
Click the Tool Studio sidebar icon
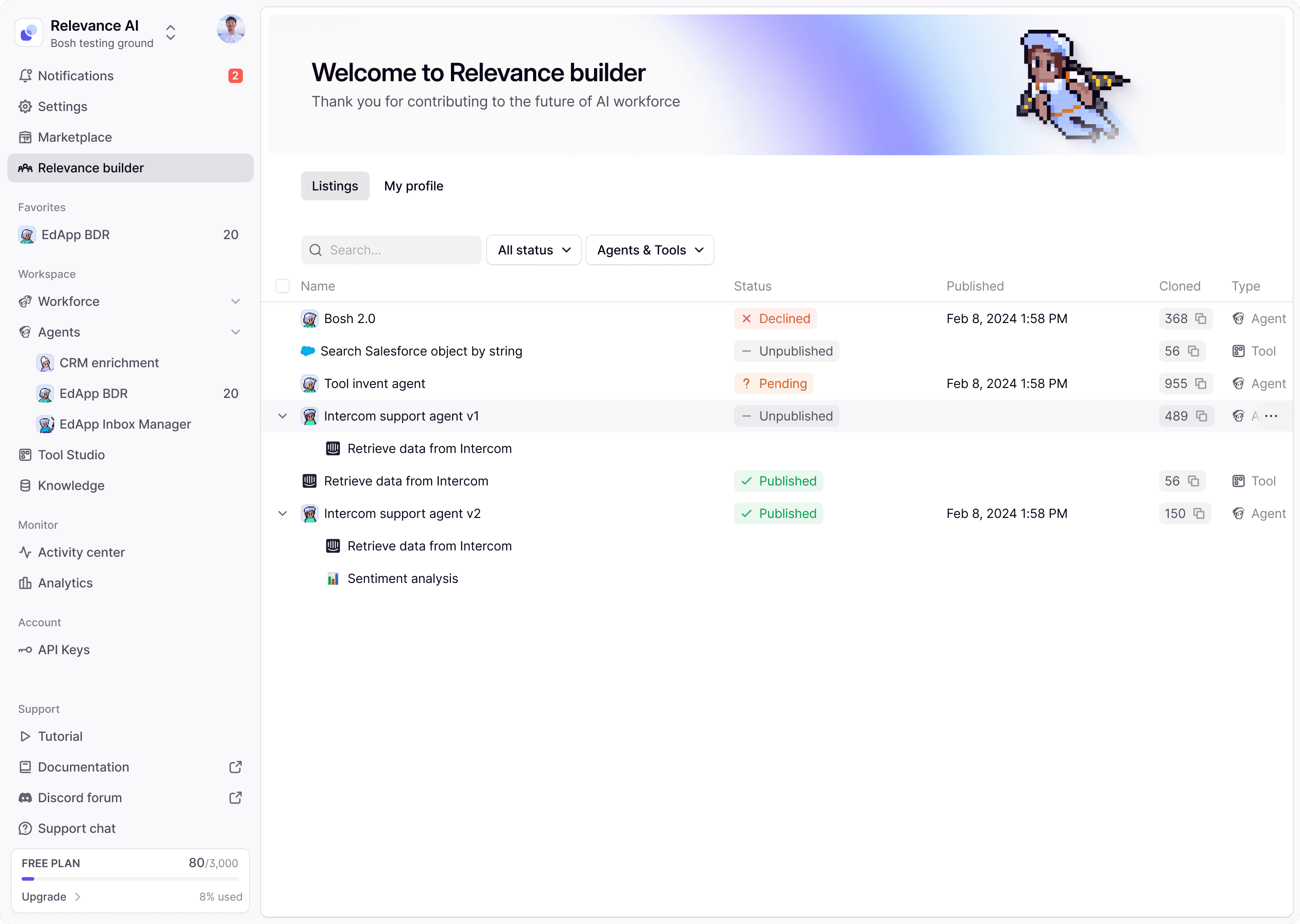pos(25,455)
